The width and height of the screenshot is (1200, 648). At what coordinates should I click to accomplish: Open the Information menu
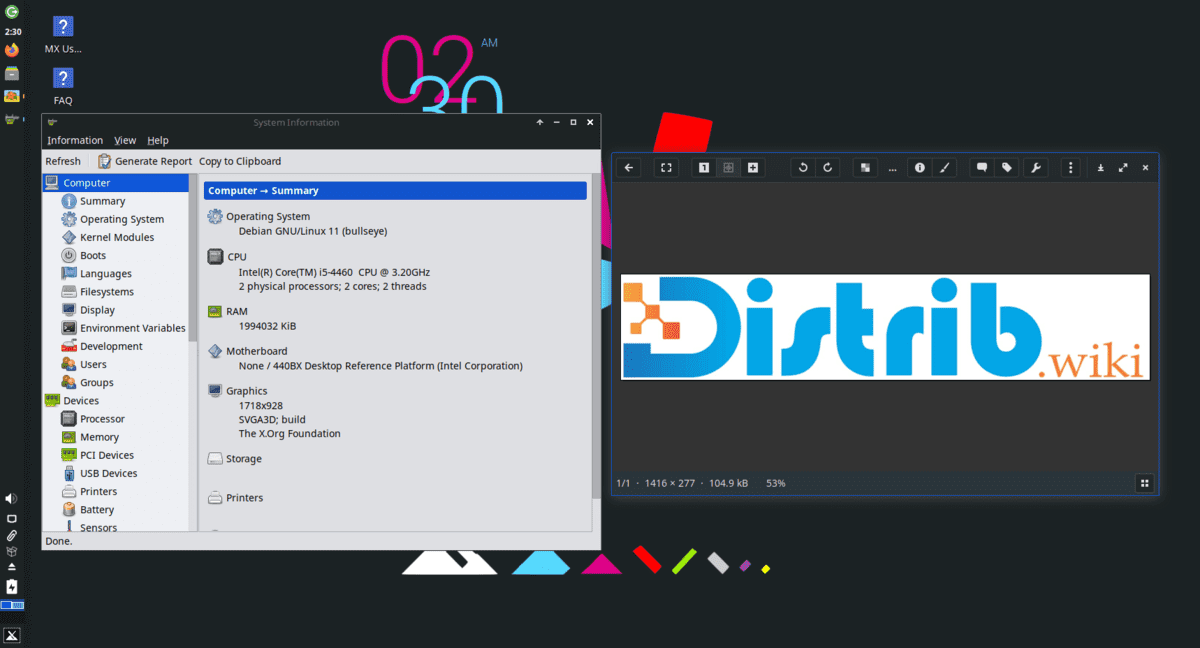coord(75,140)
